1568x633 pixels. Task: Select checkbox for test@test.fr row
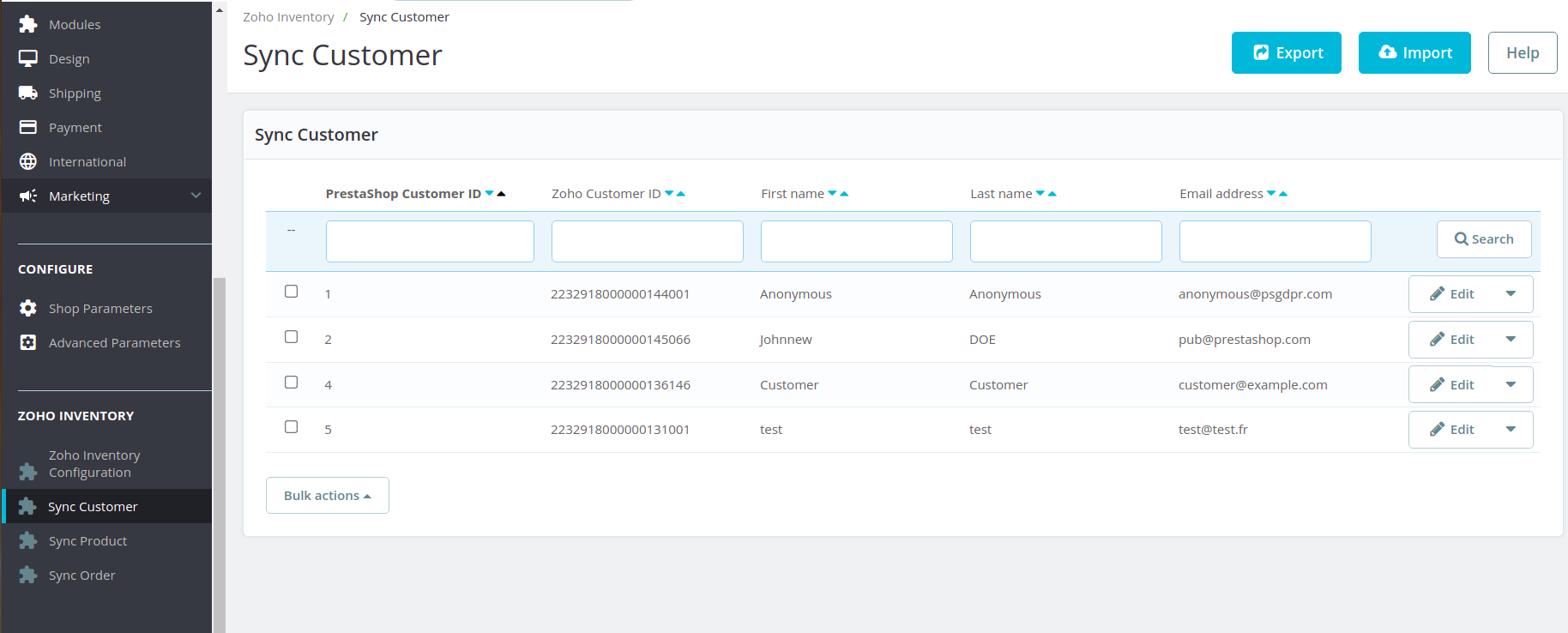292,427
